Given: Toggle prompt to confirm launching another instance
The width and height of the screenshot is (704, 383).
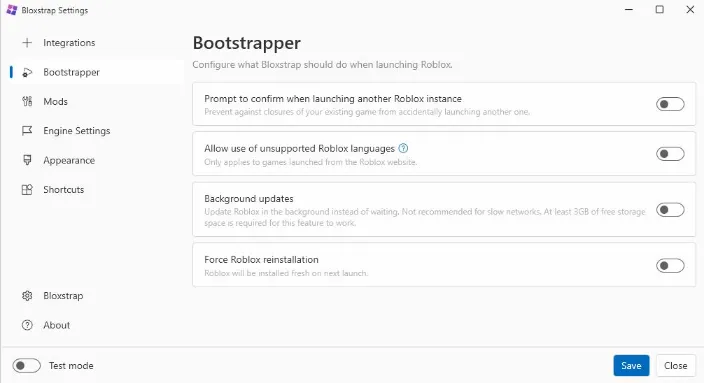Looking at the screenshot, I should pos(670,104).
